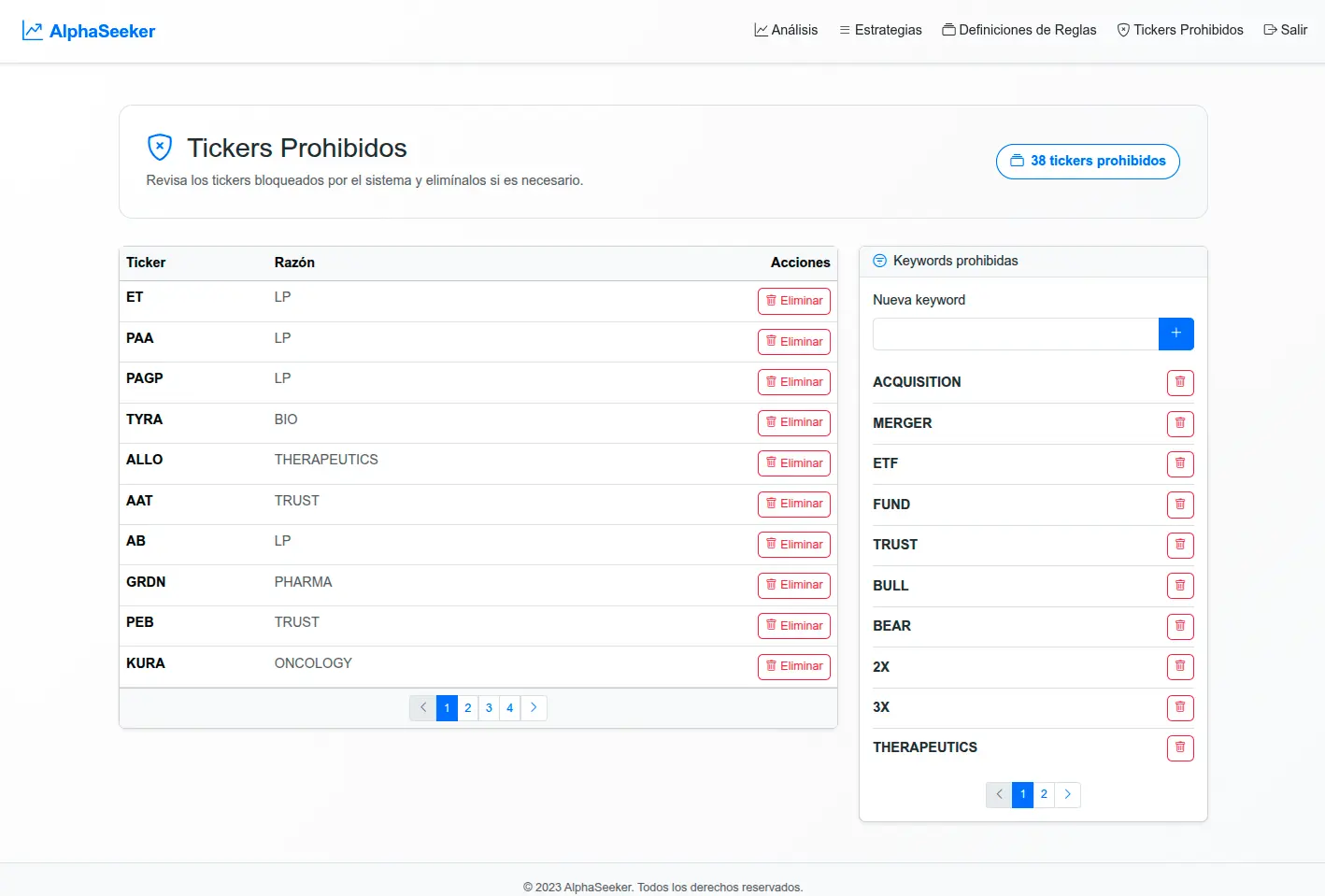Delete ticker AB via Eliminar
The image size is (1325, 896).
794,545
